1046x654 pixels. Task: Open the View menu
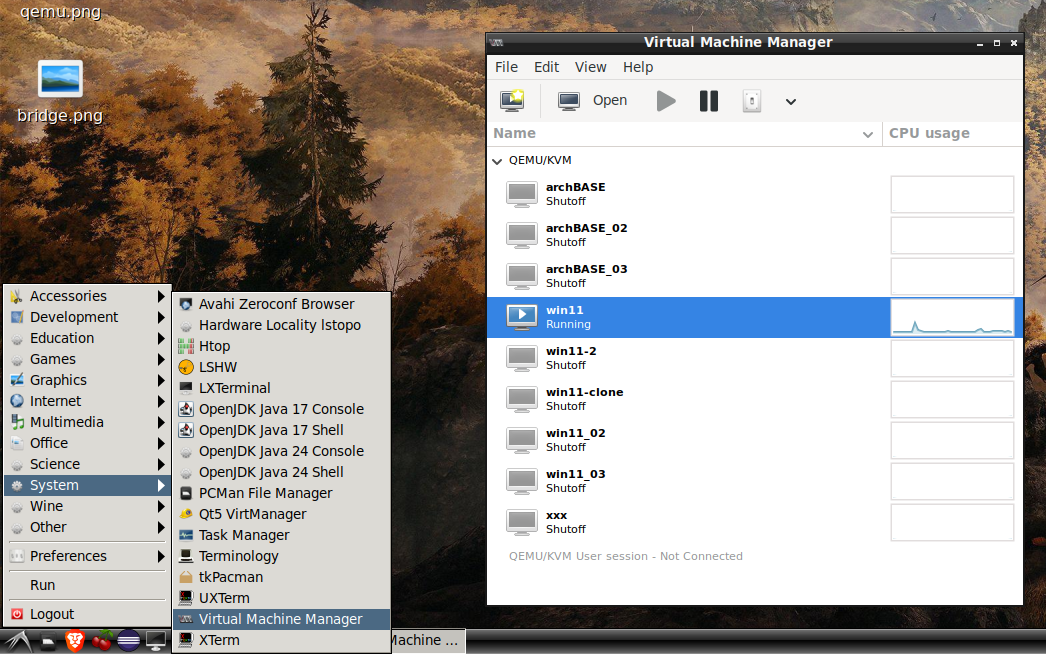coord(590,67)
